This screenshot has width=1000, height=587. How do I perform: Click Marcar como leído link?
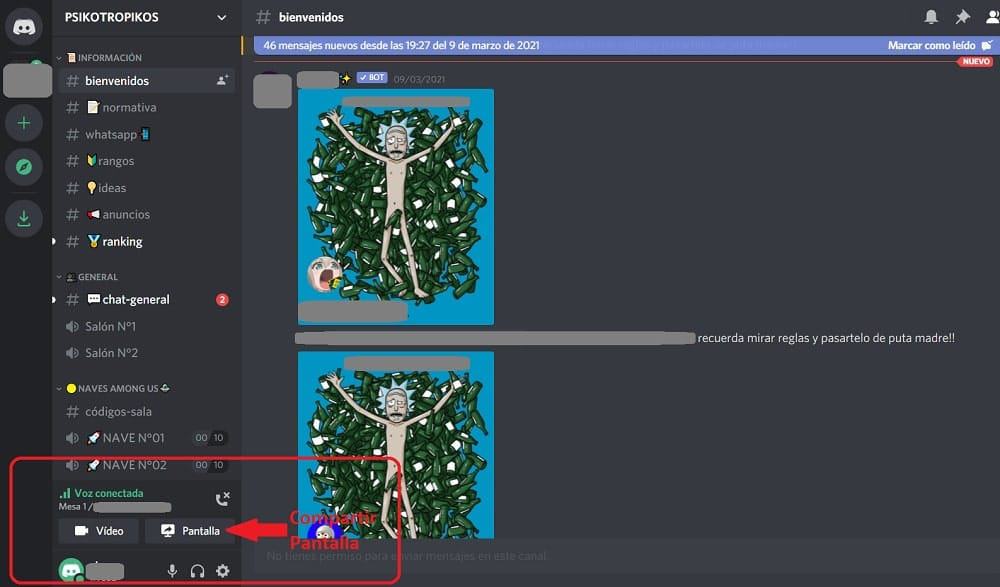[x=940, y=45]
